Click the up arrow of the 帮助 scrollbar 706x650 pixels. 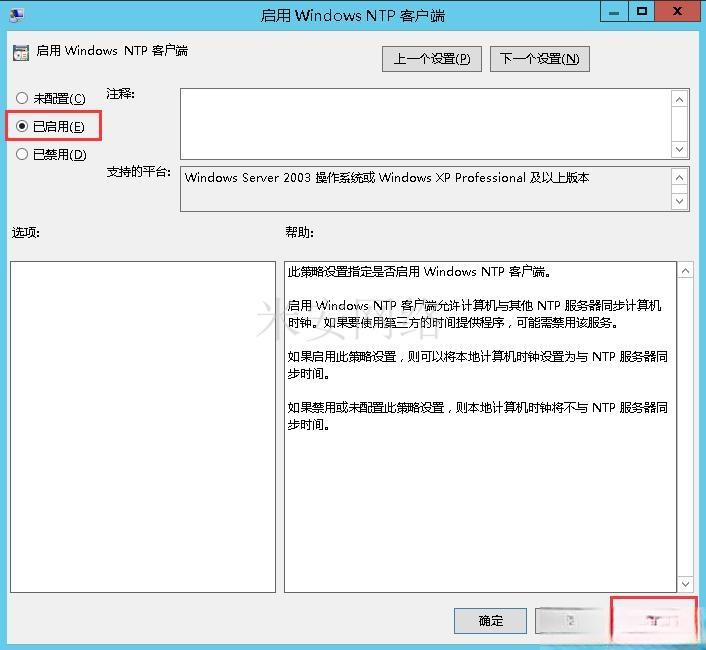[x=685, y=271]
